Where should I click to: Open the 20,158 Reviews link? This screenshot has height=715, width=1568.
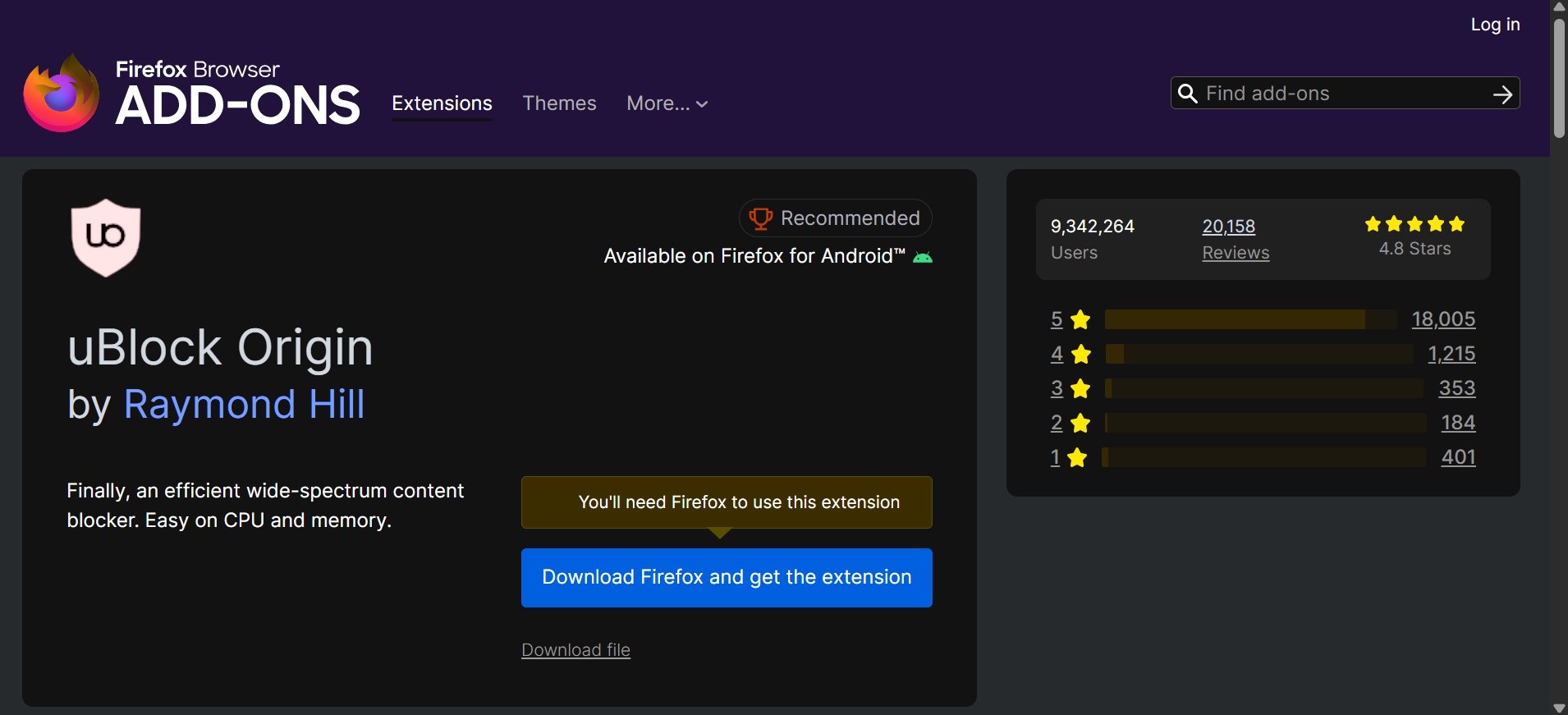pyautogui.click(x=1229, y=227)
